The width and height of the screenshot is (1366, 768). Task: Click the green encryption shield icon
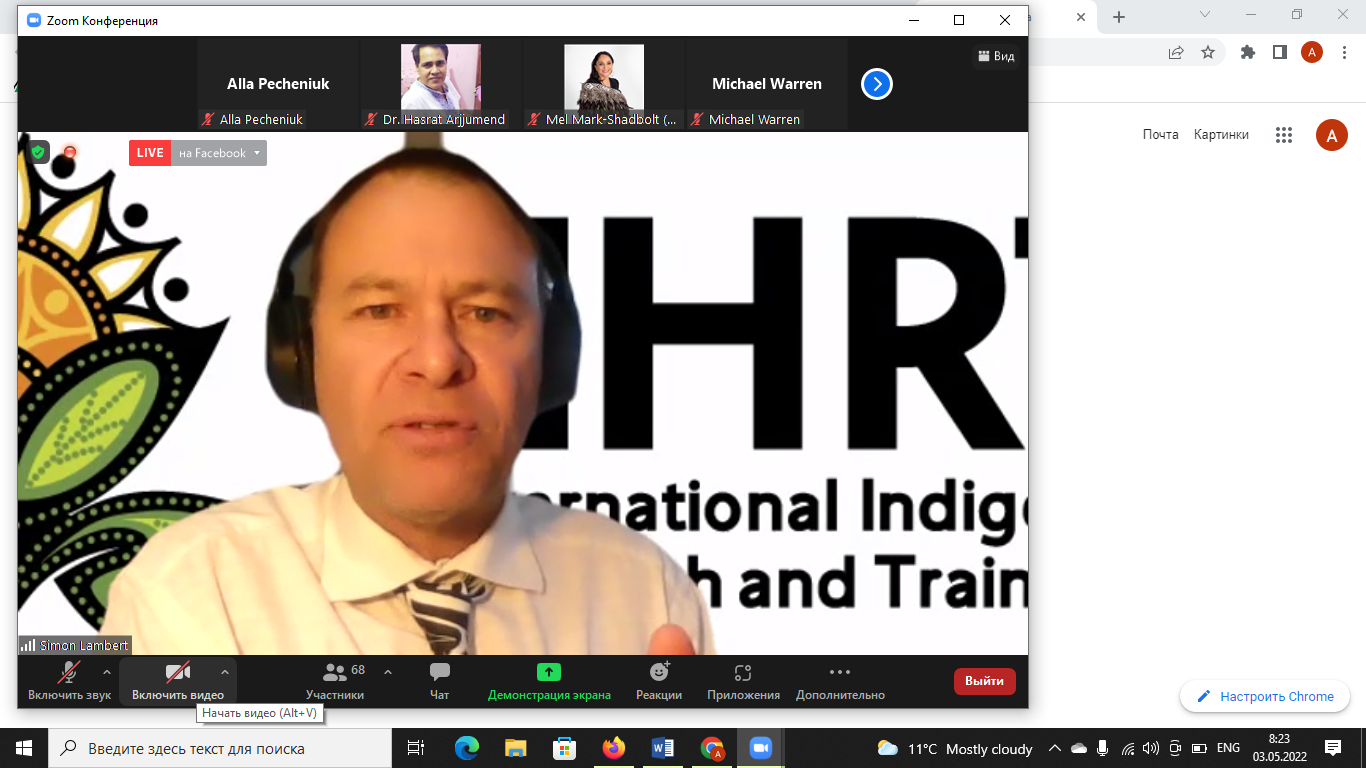pyautogui.click(x=38, y=152)
